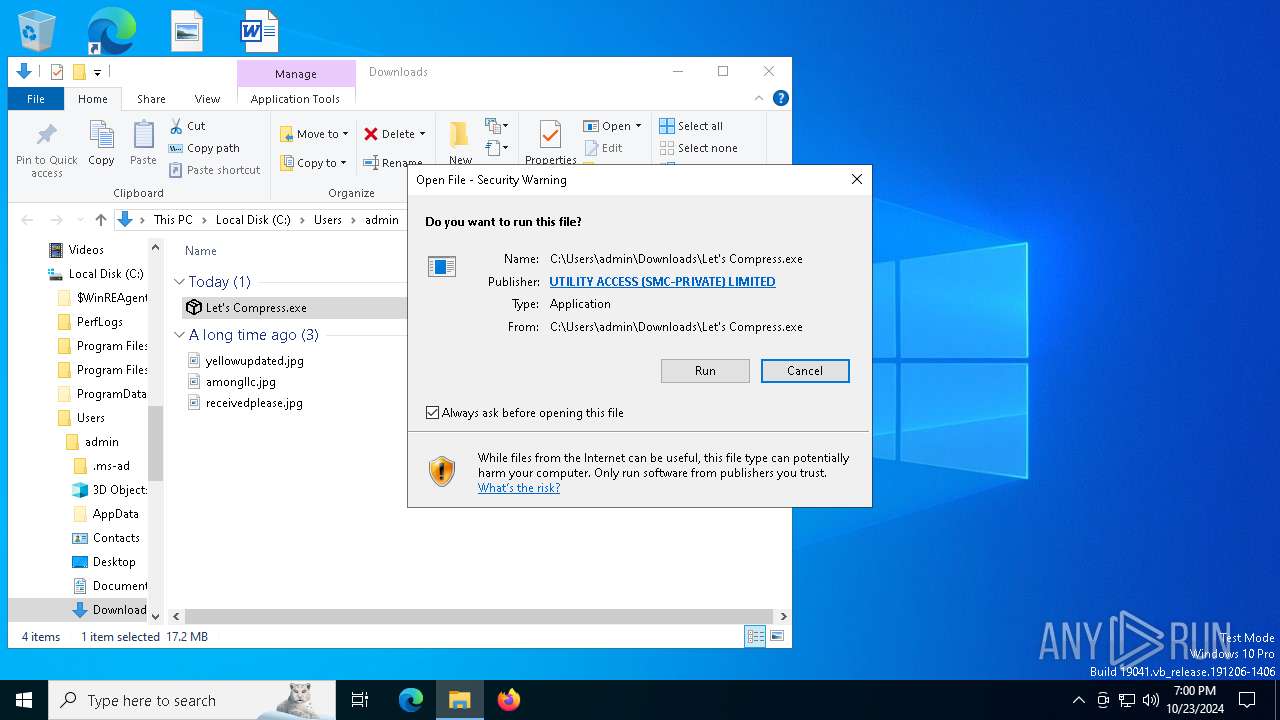The width and height of the screenshot is (1280, 720).
Task: Click Local Disk (C:) in the address bar
Action: (x=253, y=220)
